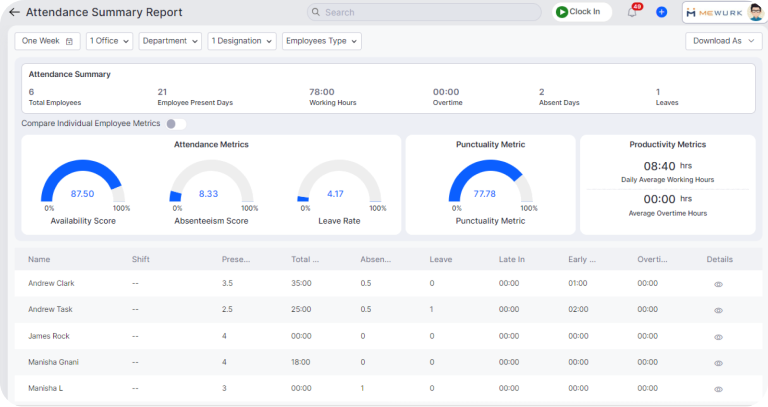The width and height of the screenshot is (768, 407).
Task: View details eye icon for James Rock
Action: tap(719, 337)
